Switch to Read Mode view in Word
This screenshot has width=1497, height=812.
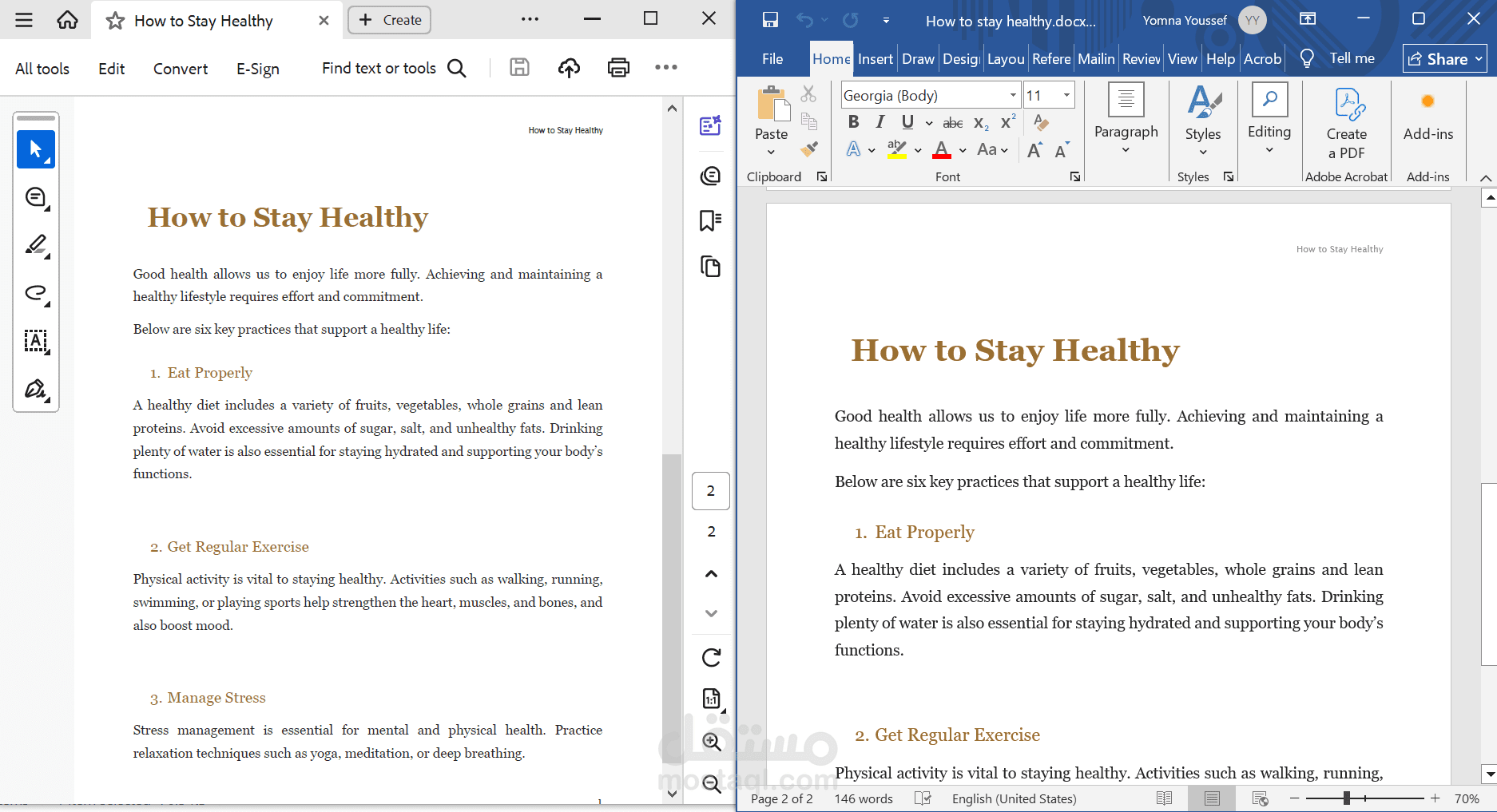[x=1165, y=798]
